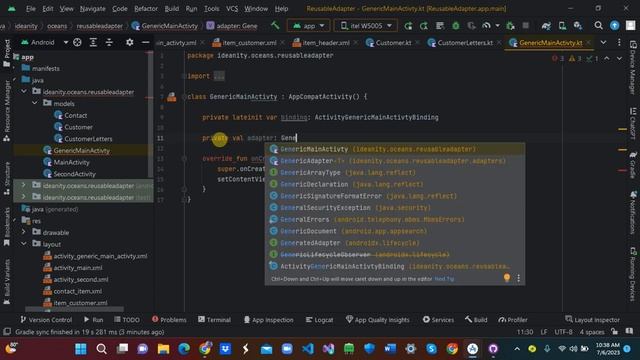
Task: Show hidden editor tabs dropdown arrow
Action: tap(603, 42)
